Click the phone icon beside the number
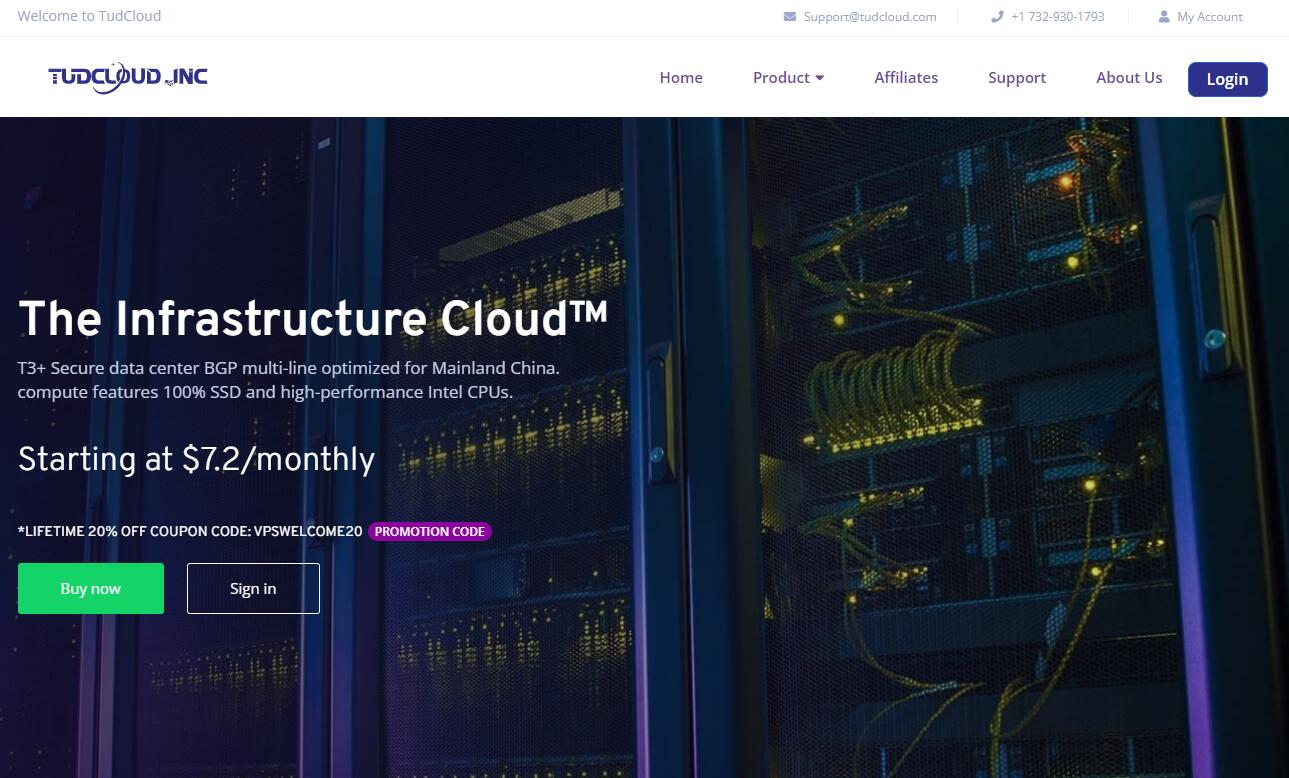The height and width of the screenshot is (778, 1289). (x=997, y=17)
